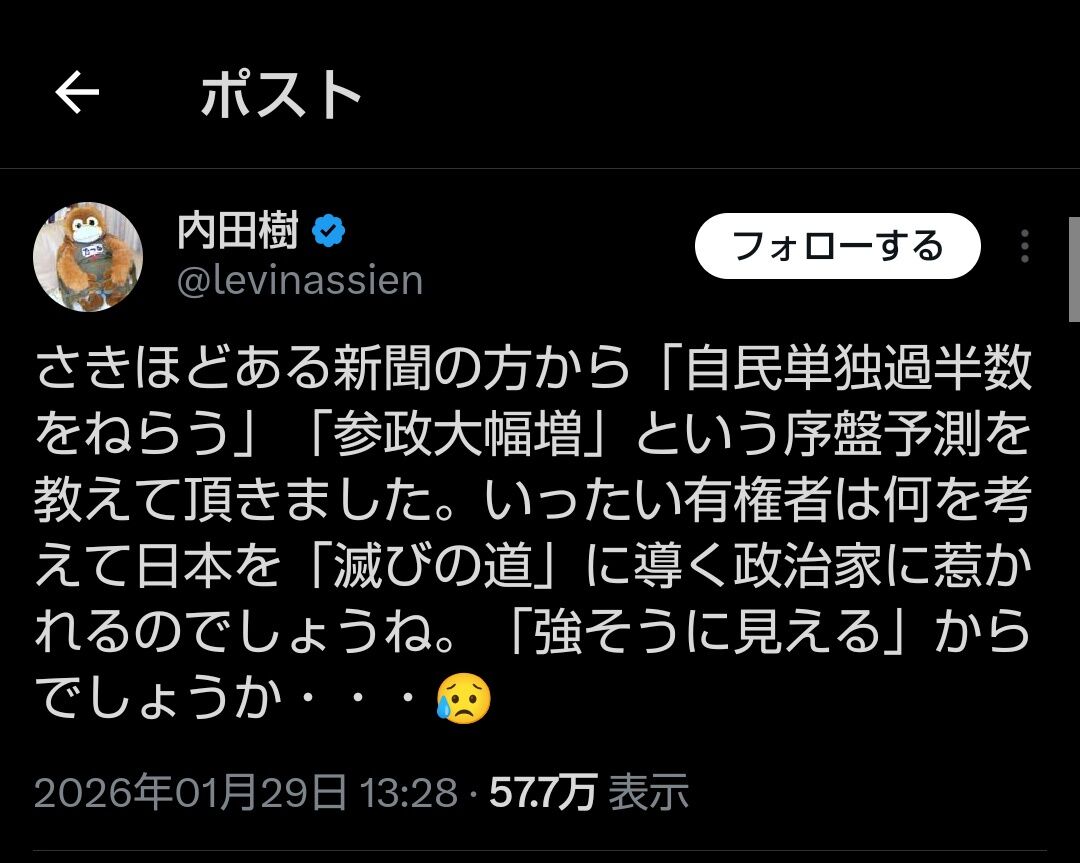Open the three-dot more options menu
Screen dimensions: 1080x863
click(1025, 246)
